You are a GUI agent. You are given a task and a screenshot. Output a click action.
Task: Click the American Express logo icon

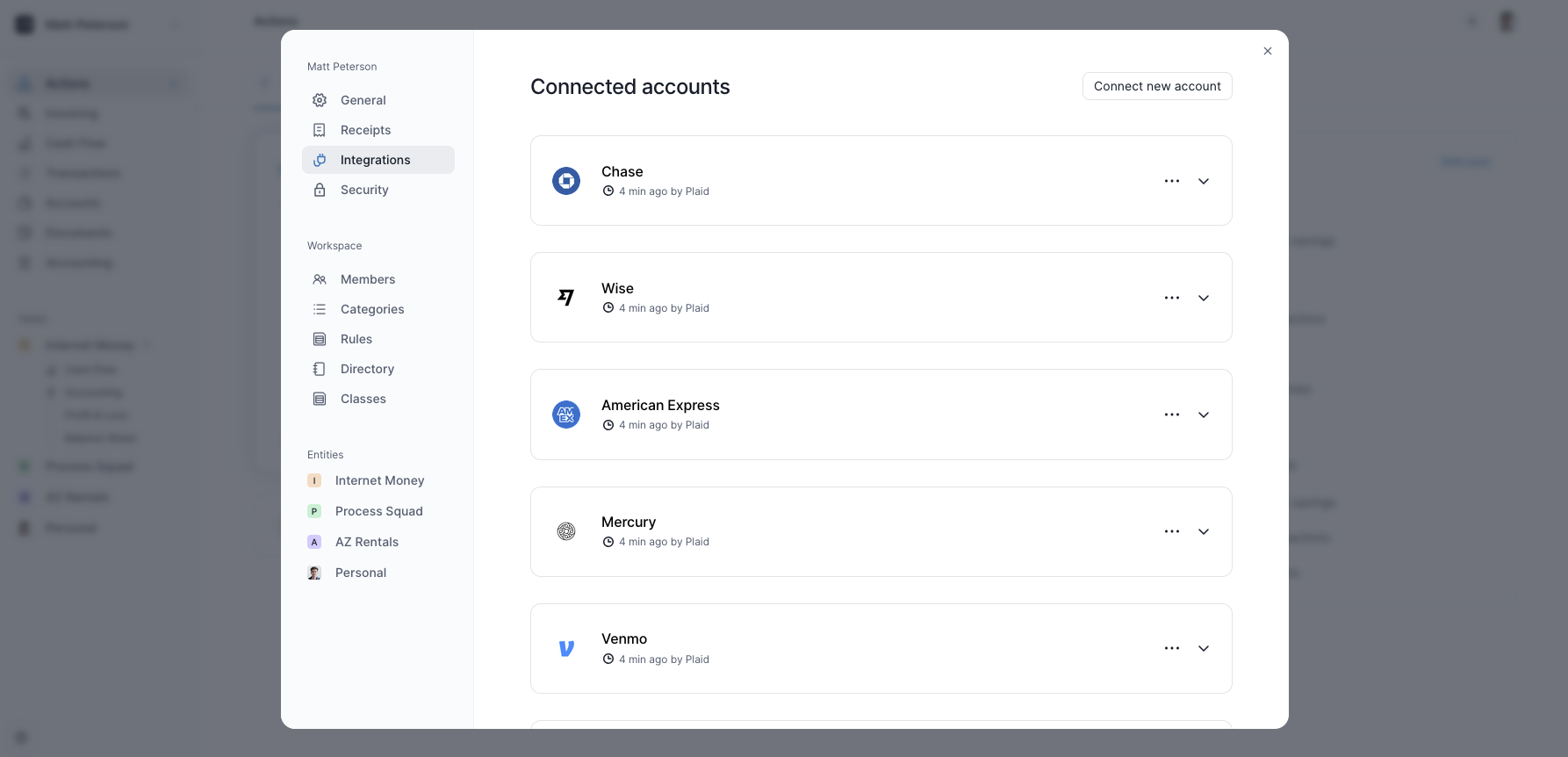pyautogui.click(x=566, y=415)
